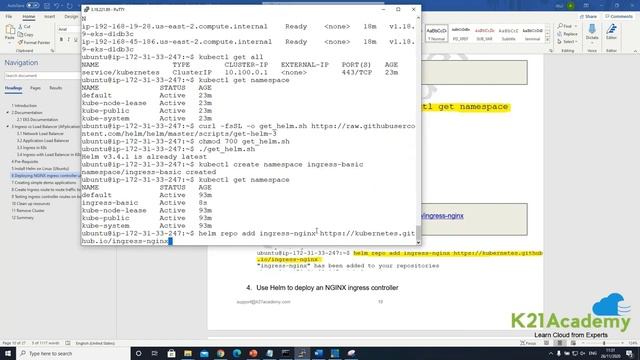The height and width of the screenshot is (360, 640).
Task: Open File Explorer from taskbar
Action: click(188, 353)
